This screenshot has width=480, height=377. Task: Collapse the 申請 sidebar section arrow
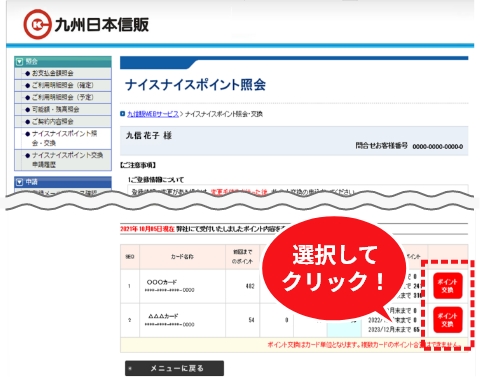[x=19, y=182]
